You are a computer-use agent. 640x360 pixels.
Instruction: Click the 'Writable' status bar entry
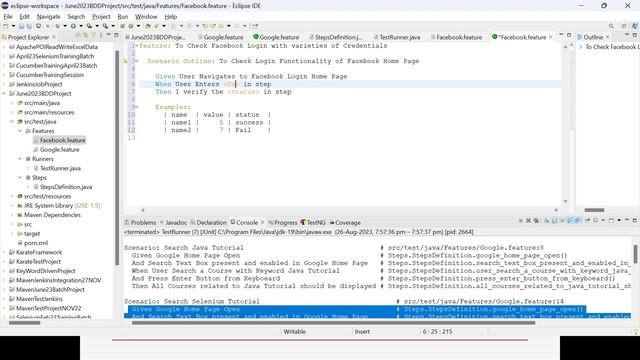coord(294,331)
